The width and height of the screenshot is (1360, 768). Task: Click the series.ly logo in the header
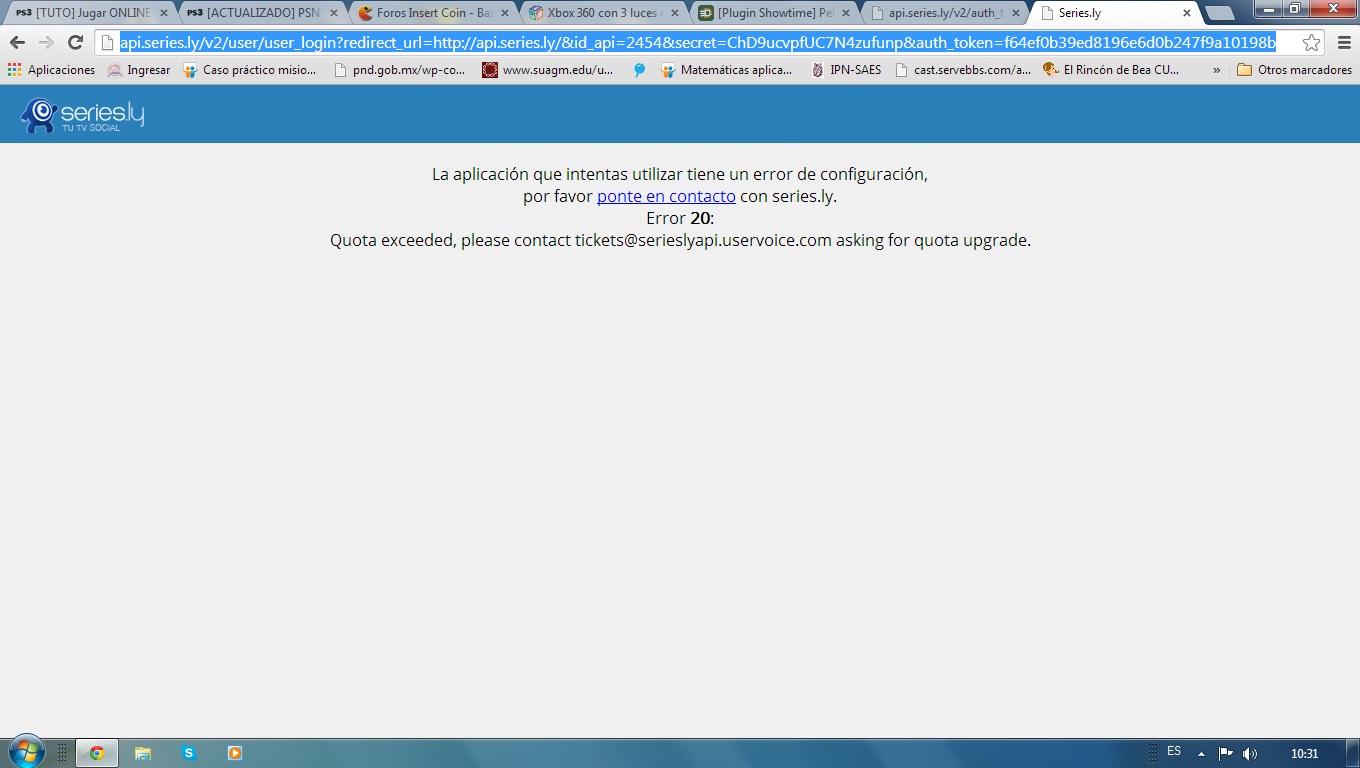tap(82, 115)
